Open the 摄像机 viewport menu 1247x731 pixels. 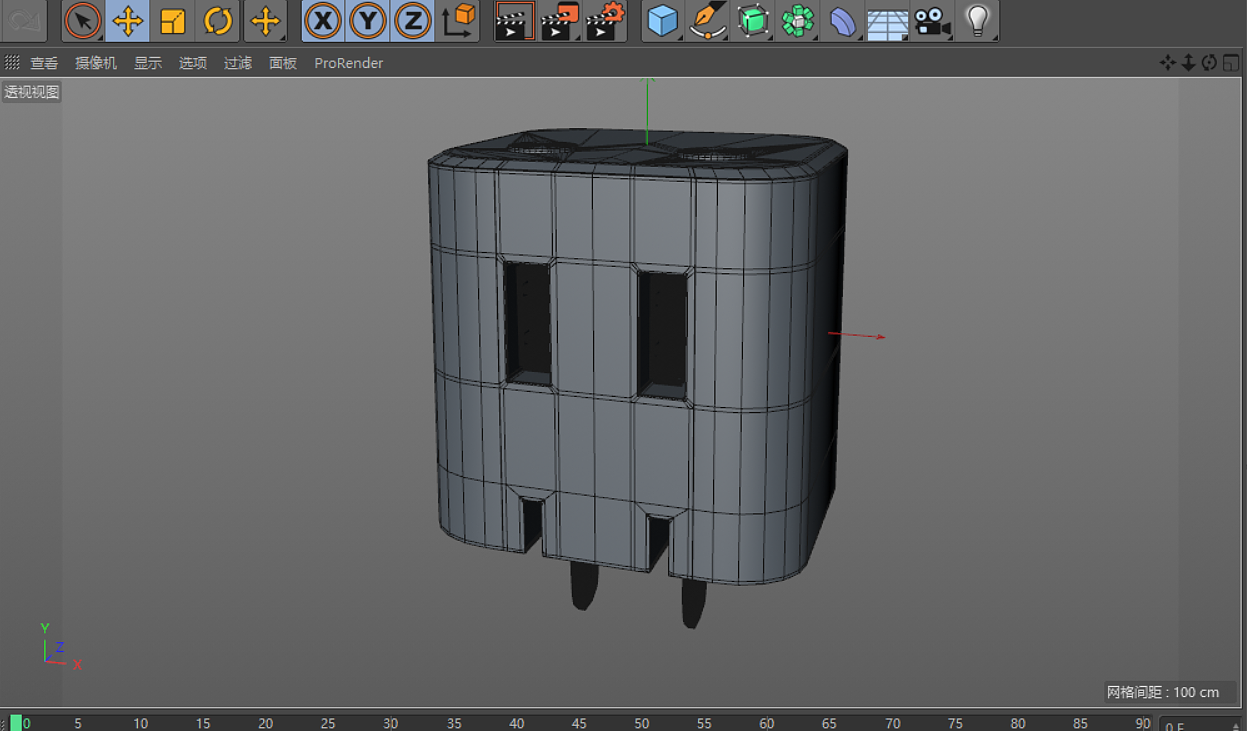pyautogui.click(x=96, y=63)
